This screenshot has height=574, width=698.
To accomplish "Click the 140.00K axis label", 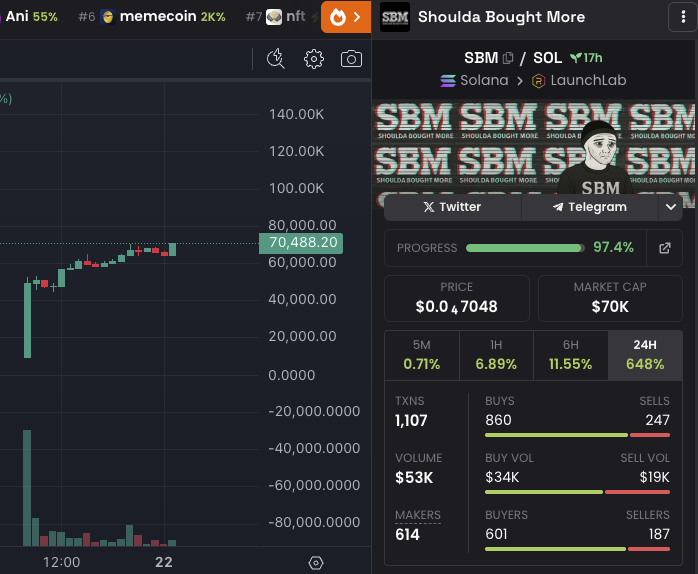I will tap(296, 114).
